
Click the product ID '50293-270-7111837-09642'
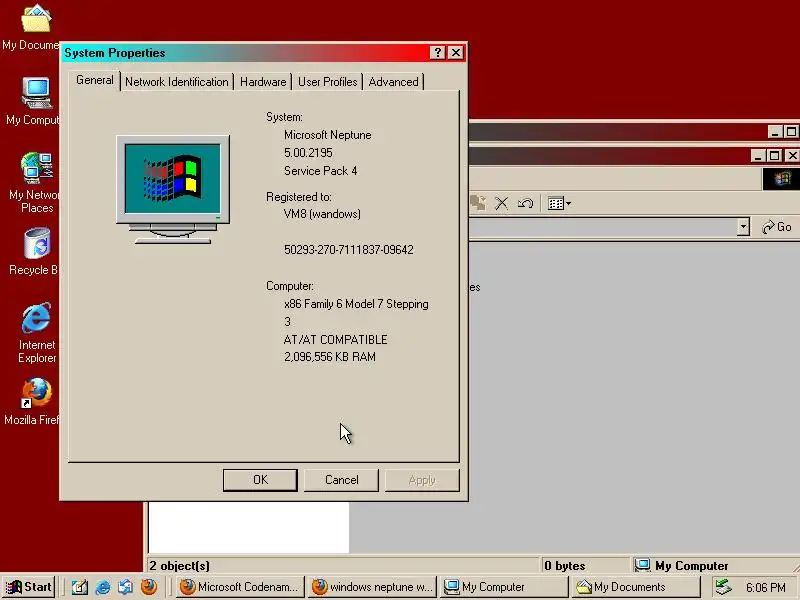tap(348, 249)
